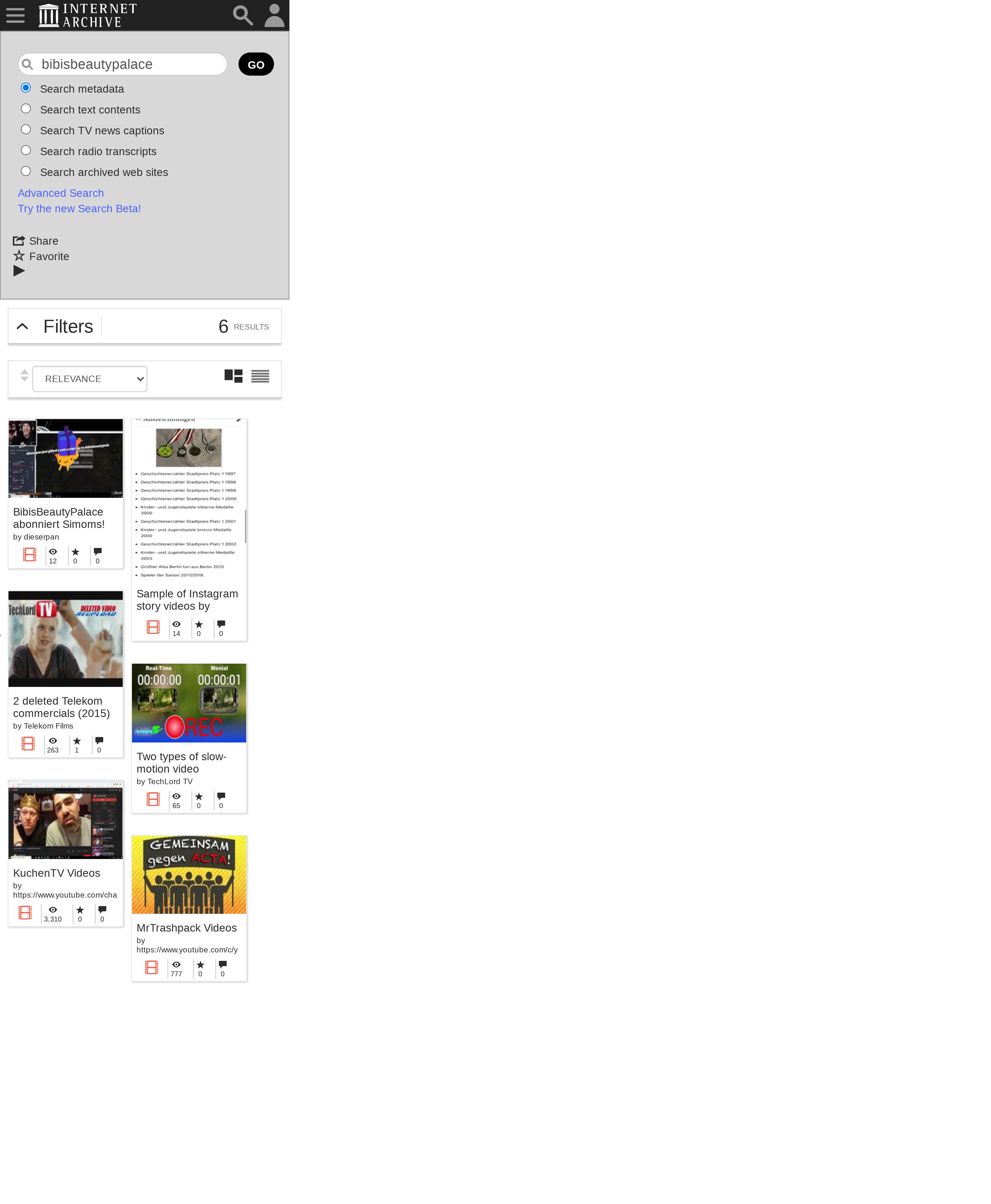This screenshot has height=1204, width=991.
Task: Select Search text contents radio
Action: pos(26,109)
